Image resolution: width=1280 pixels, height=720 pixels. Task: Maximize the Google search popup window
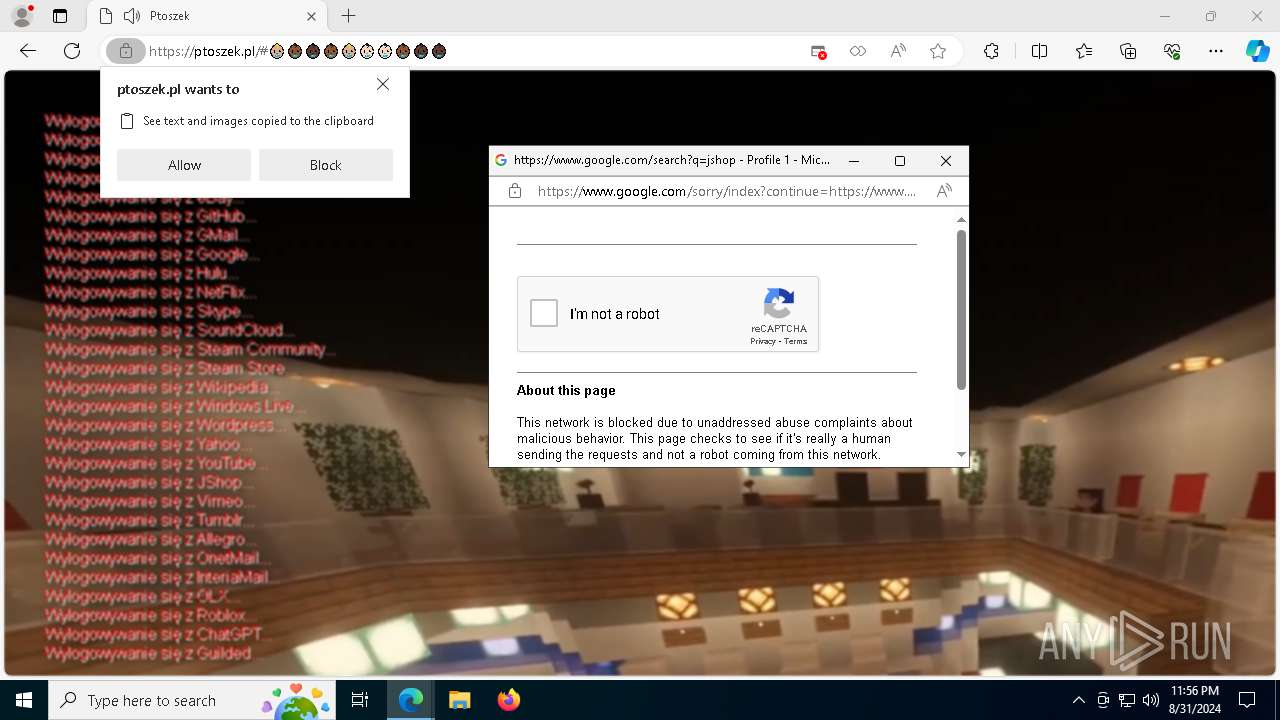coord(899,161)
